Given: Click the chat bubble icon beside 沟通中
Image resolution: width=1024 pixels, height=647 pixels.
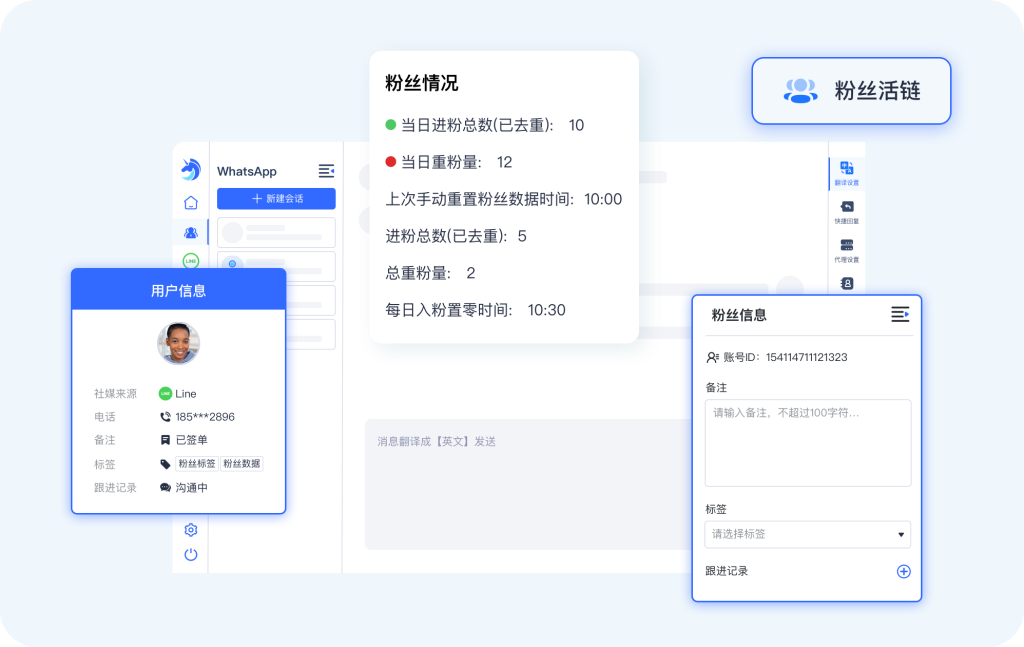Looking at the screenshot, I should pyautogui.click(x=165, y=488).
